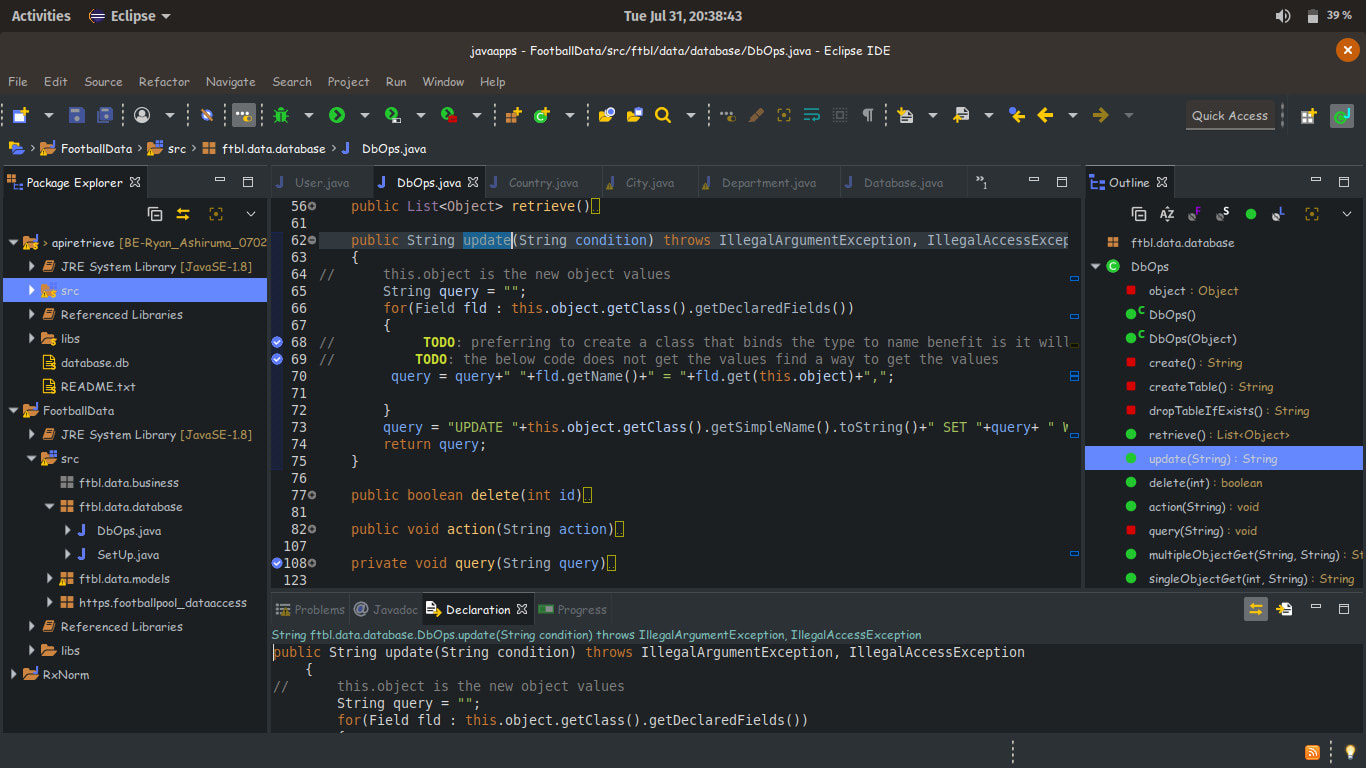Expand the ftbl.data.models package
The width and height of the screenshot is (1366, 768).
[51, 579]
